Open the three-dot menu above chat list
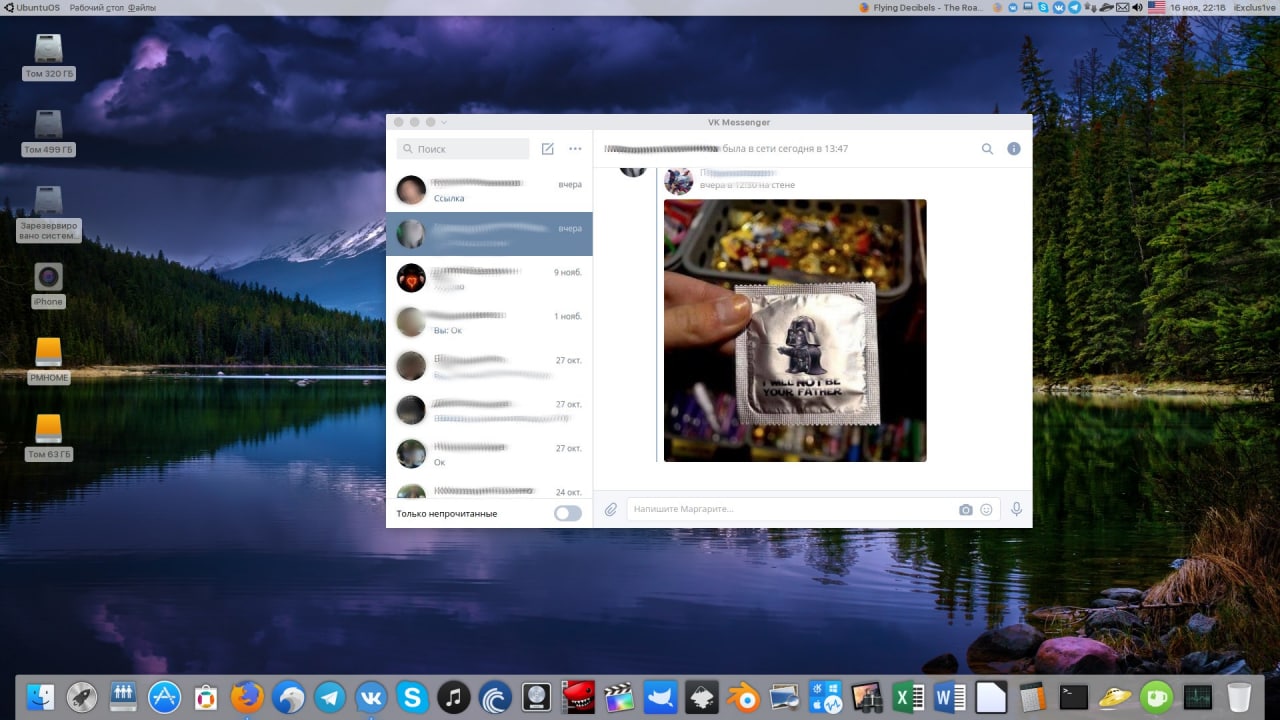 click(x=575, y=149)
